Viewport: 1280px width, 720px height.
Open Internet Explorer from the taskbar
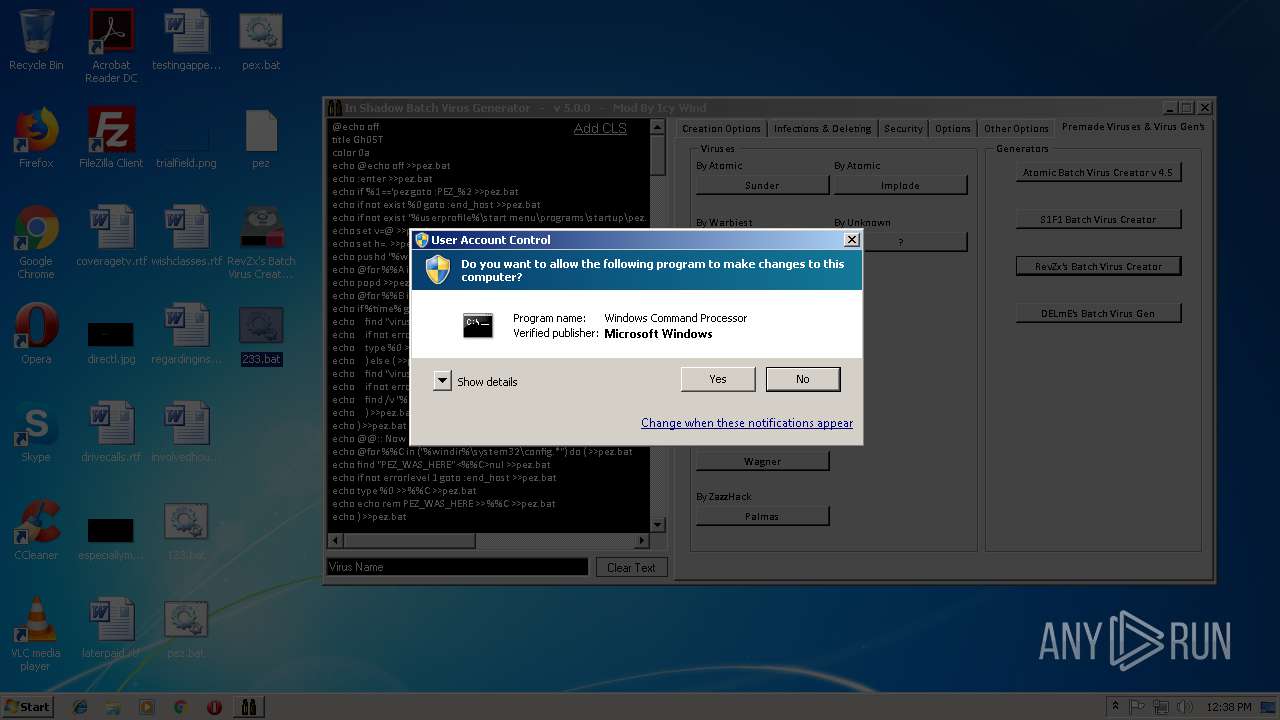point(80,707)
